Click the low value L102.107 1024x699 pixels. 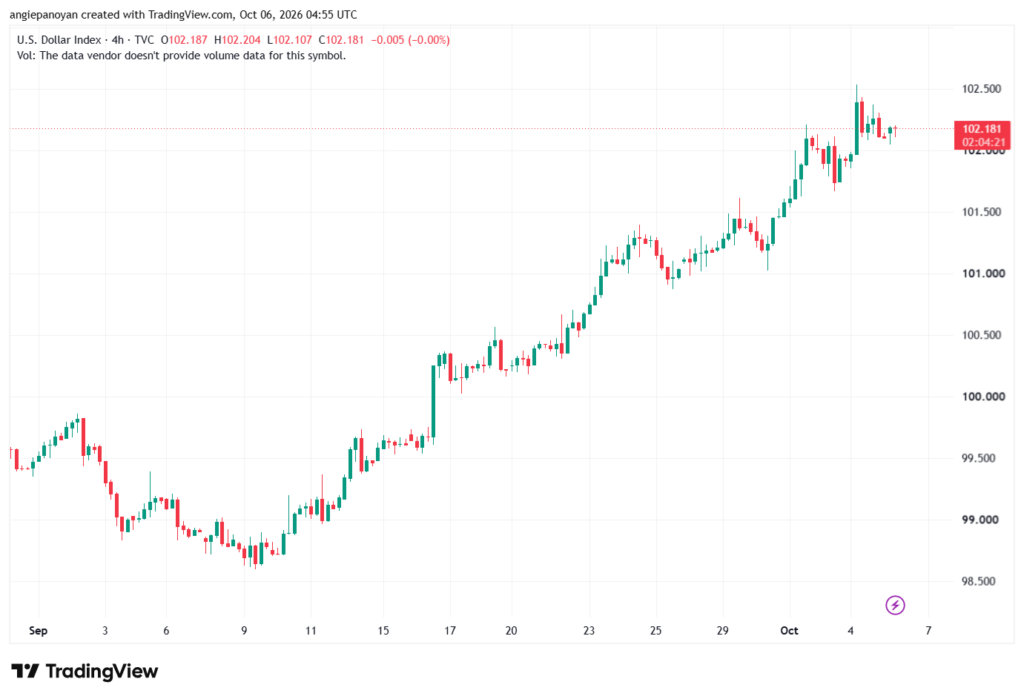[289, 40]
